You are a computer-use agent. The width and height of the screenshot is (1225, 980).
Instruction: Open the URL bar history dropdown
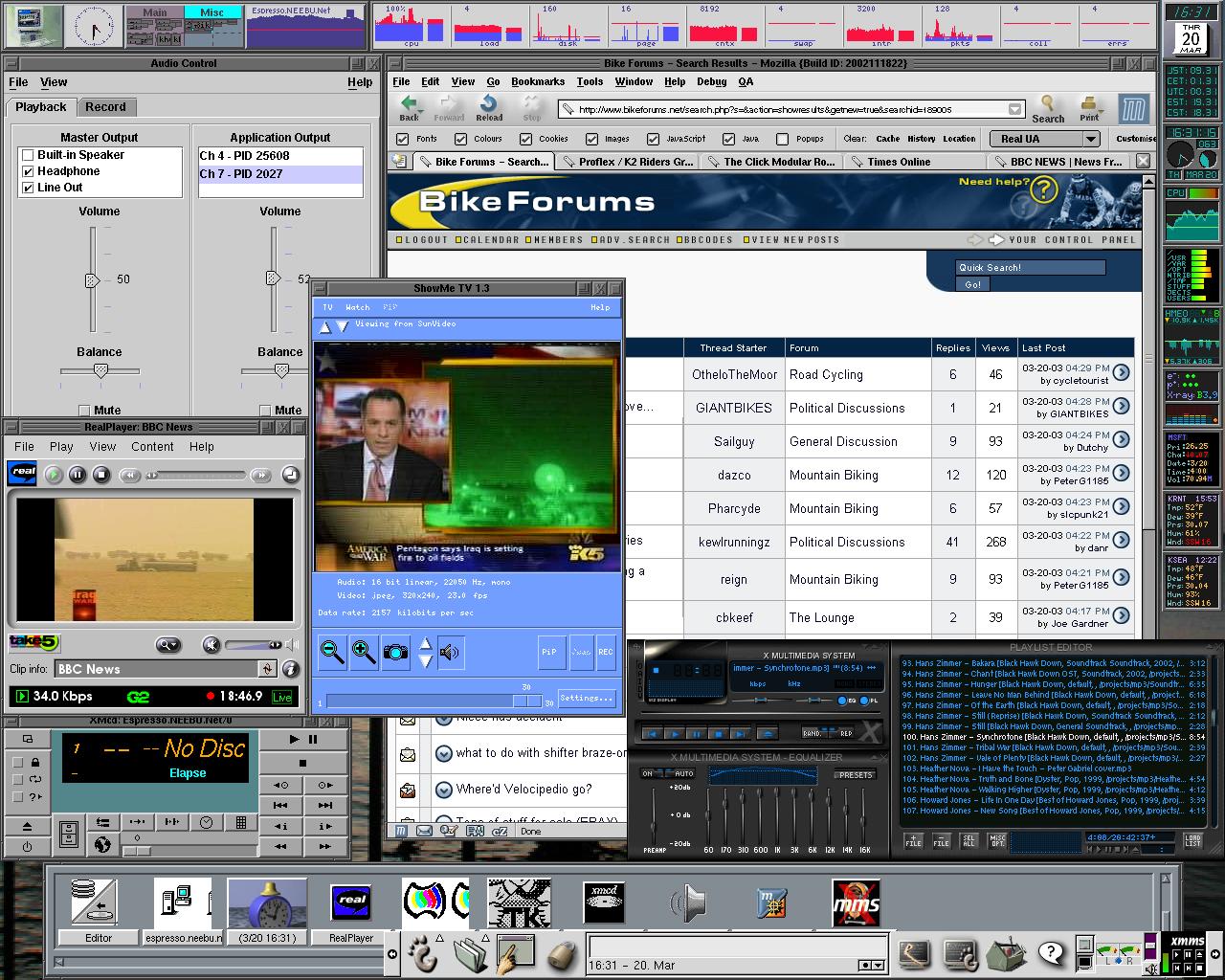pyautogui.click(x=1015, y=109)
